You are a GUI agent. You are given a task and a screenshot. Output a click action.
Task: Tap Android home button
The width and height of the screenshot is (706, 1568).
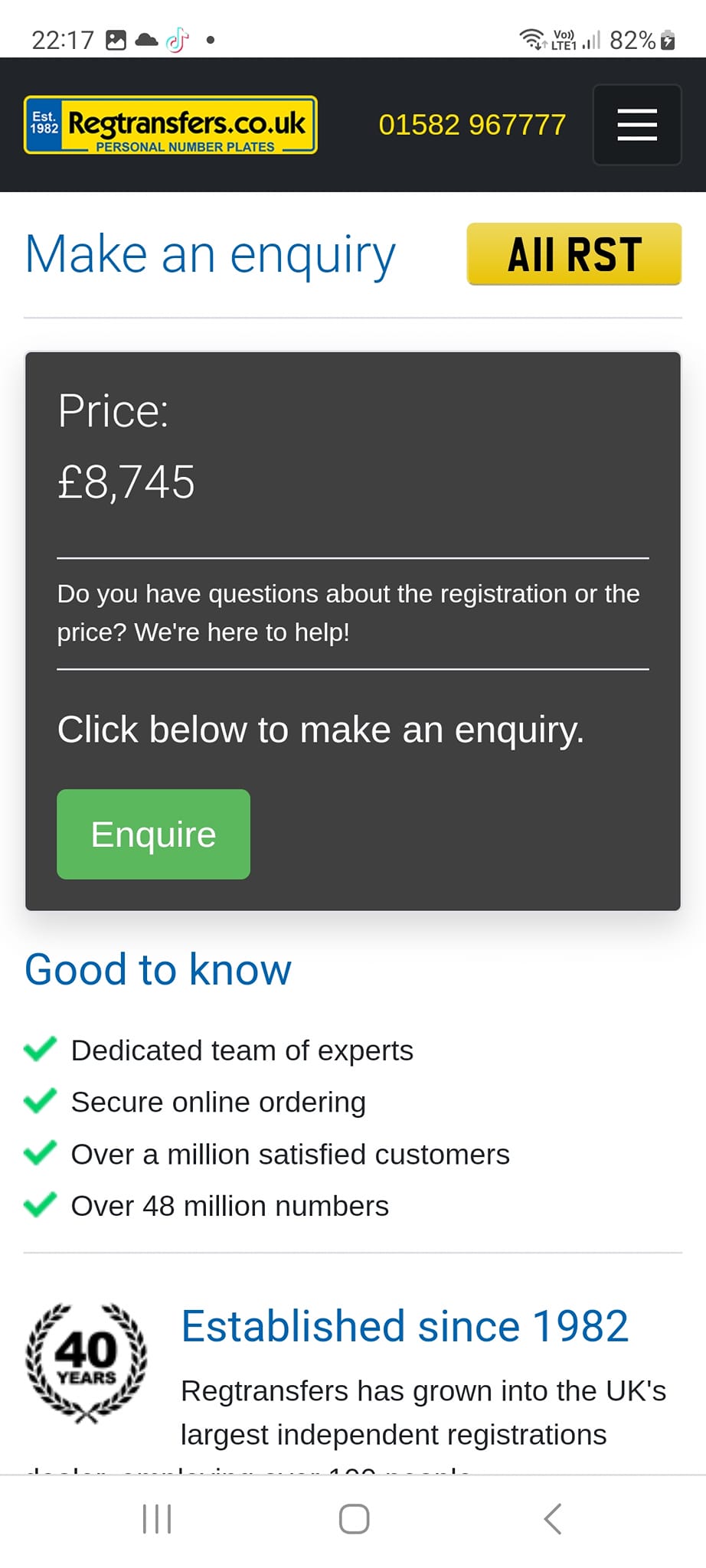(x=354, y=1519)
